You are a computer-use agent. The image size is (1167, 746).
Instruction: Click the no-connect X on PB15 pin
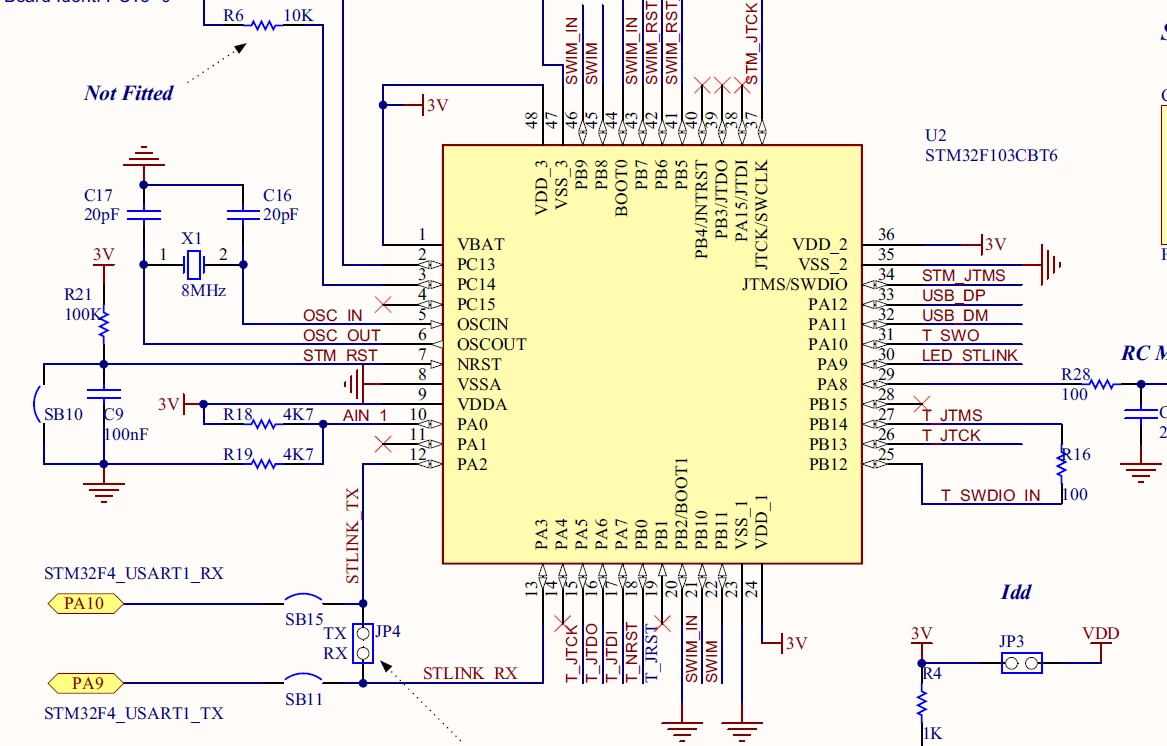coord(922,404)
